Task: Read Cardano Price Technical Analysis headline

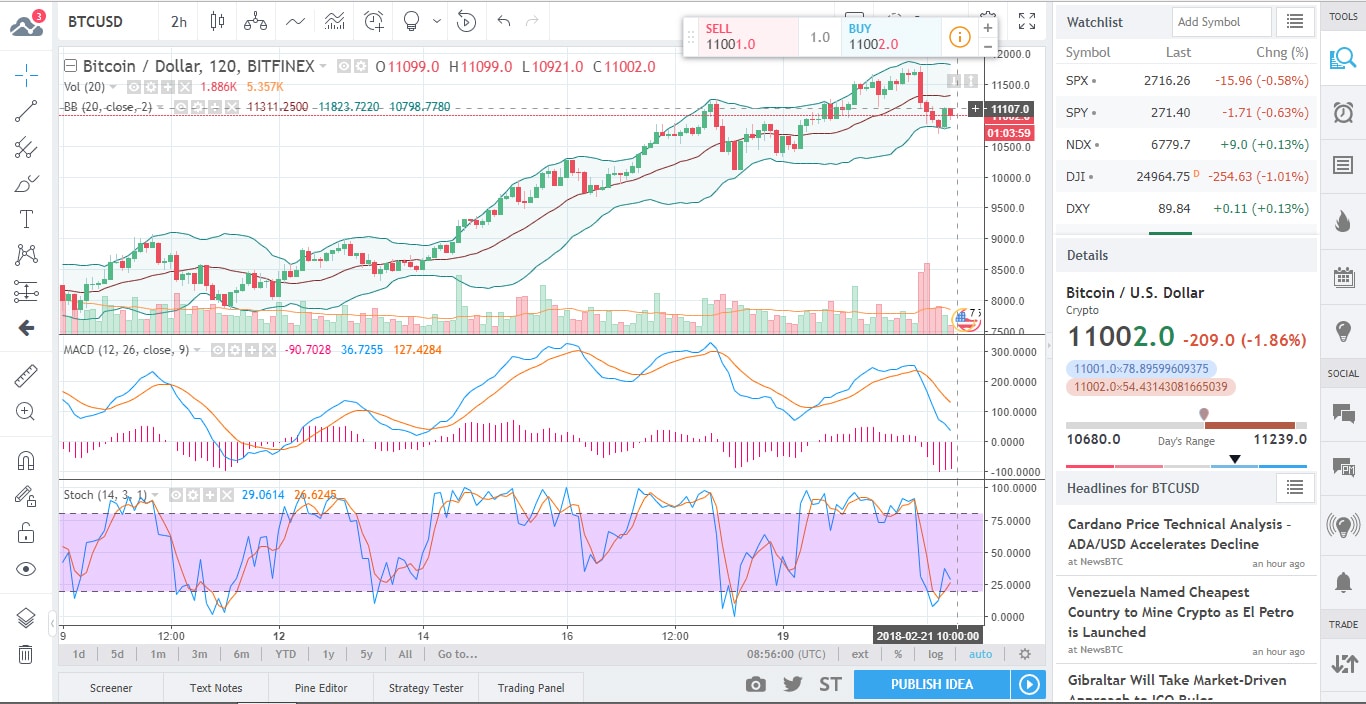Action: [x=1179, y=534]
